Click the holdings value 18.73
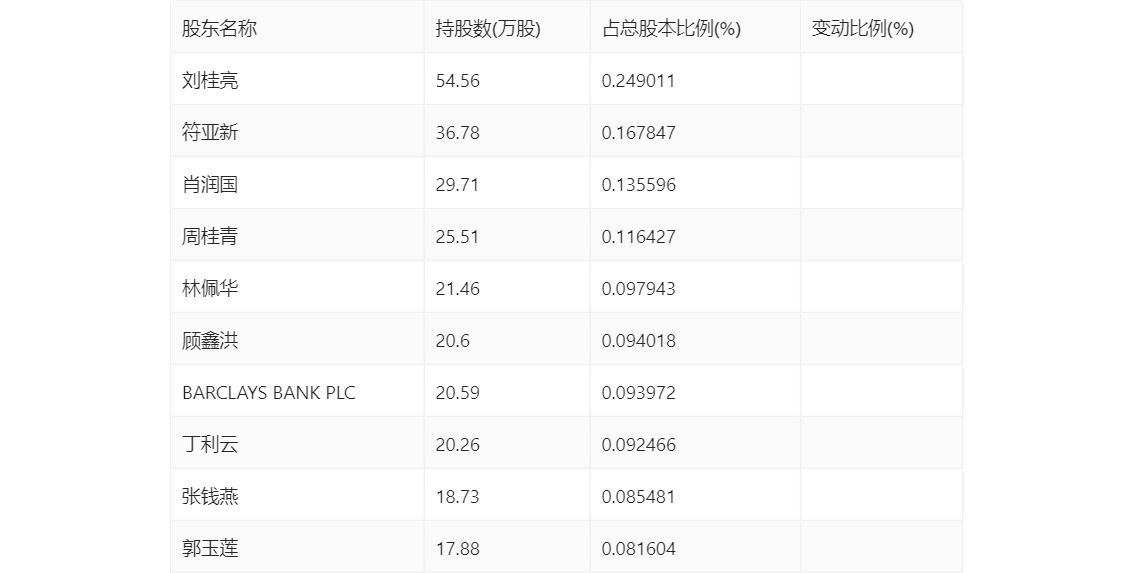The height and width of the screenshot is (573, 1134). click(458, 497)
